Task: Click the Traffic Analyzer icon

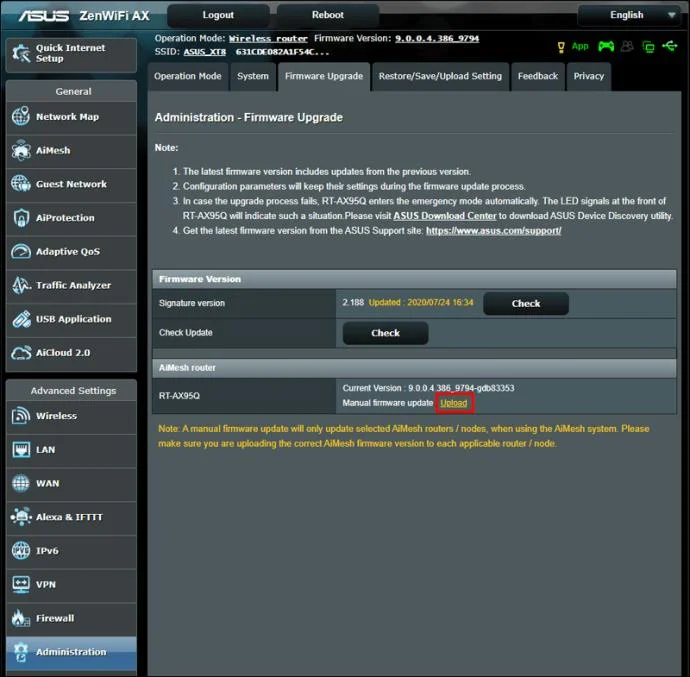Action: pos(21,285)
